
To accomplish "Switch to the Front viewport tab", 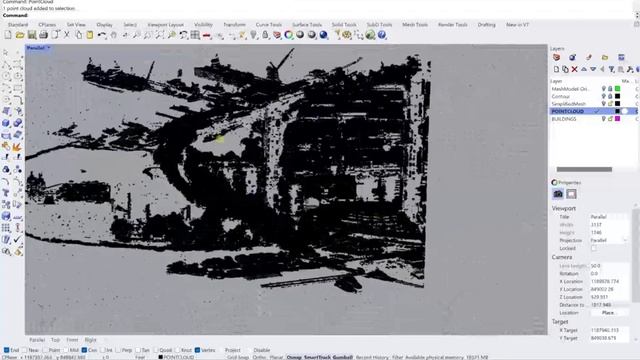I will 72,340.
